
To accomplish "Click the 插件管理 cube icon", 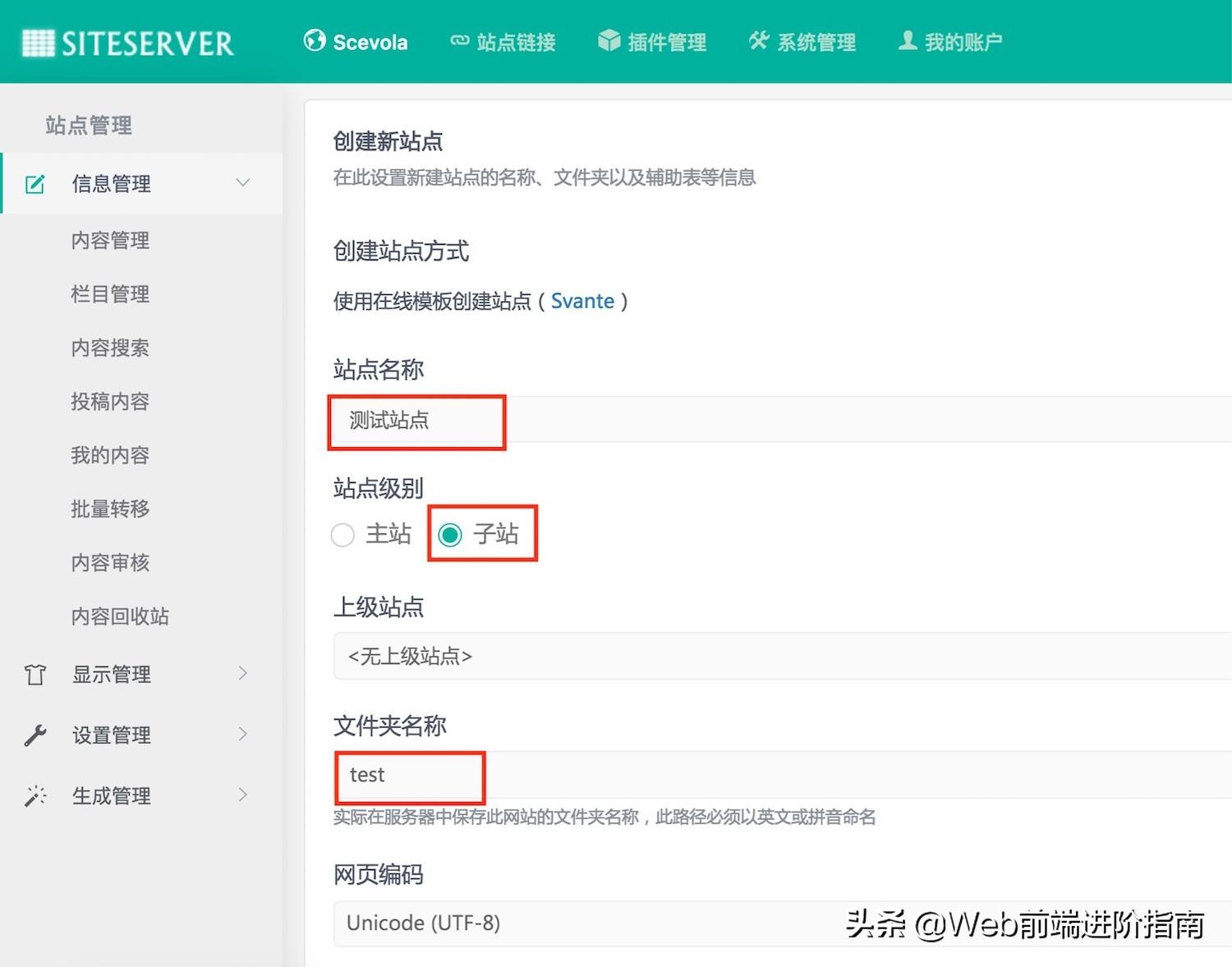I will (x=609, y=39).
